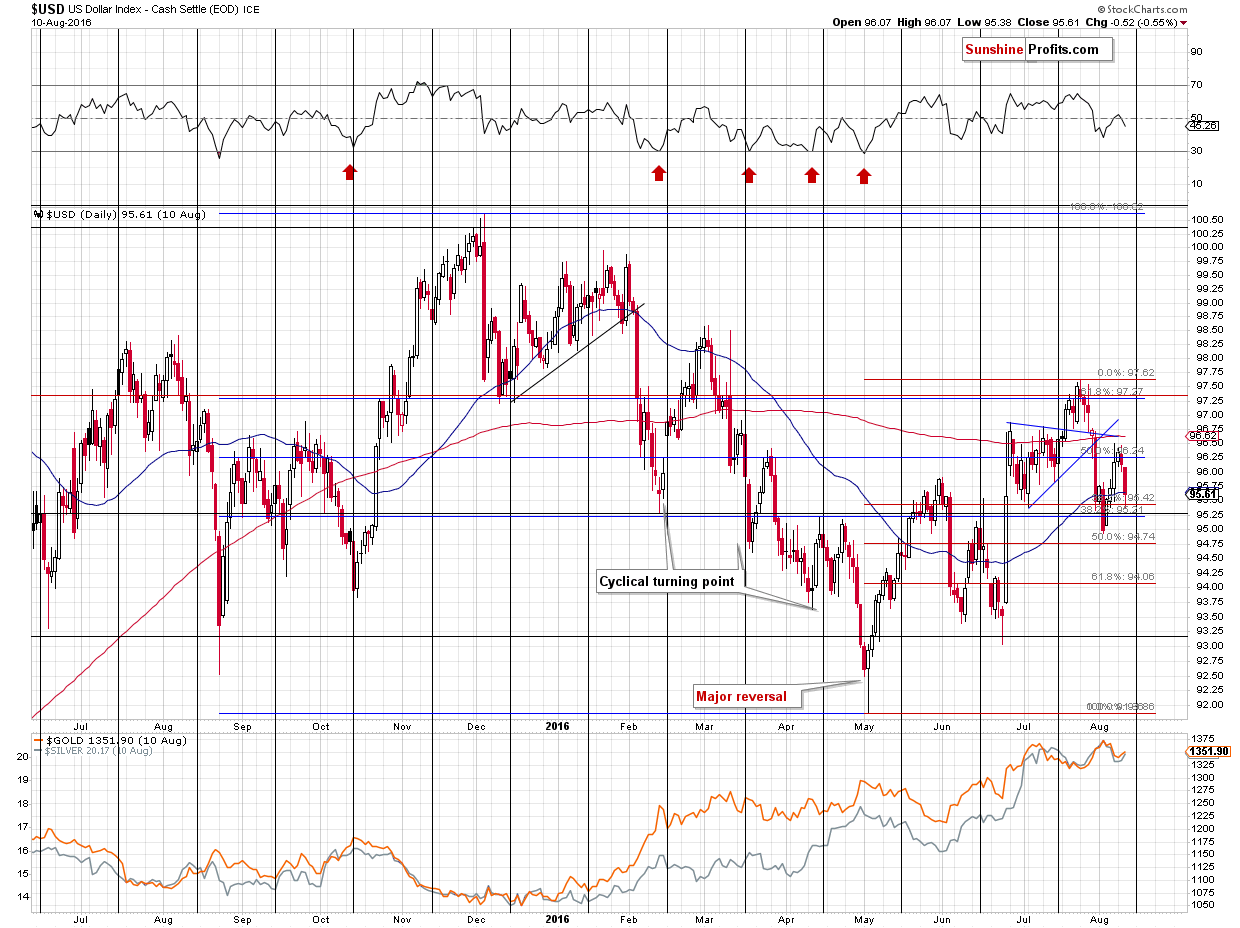Click the '10-Aug-2016' date label
The width and height of the screenshot is (1240, 928).
click(61, 22)
